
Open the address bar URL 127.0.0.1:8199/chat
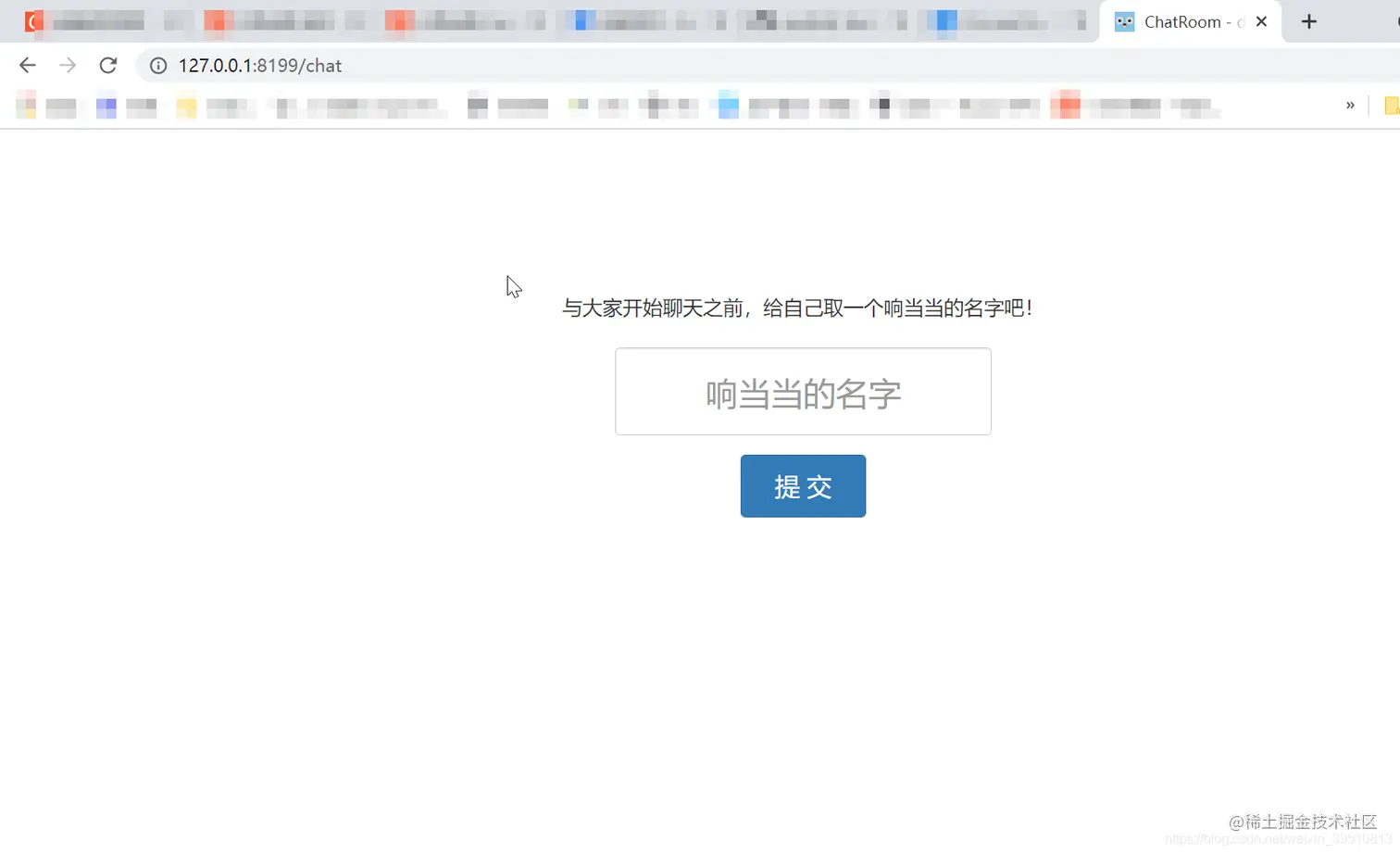point(261,65)
